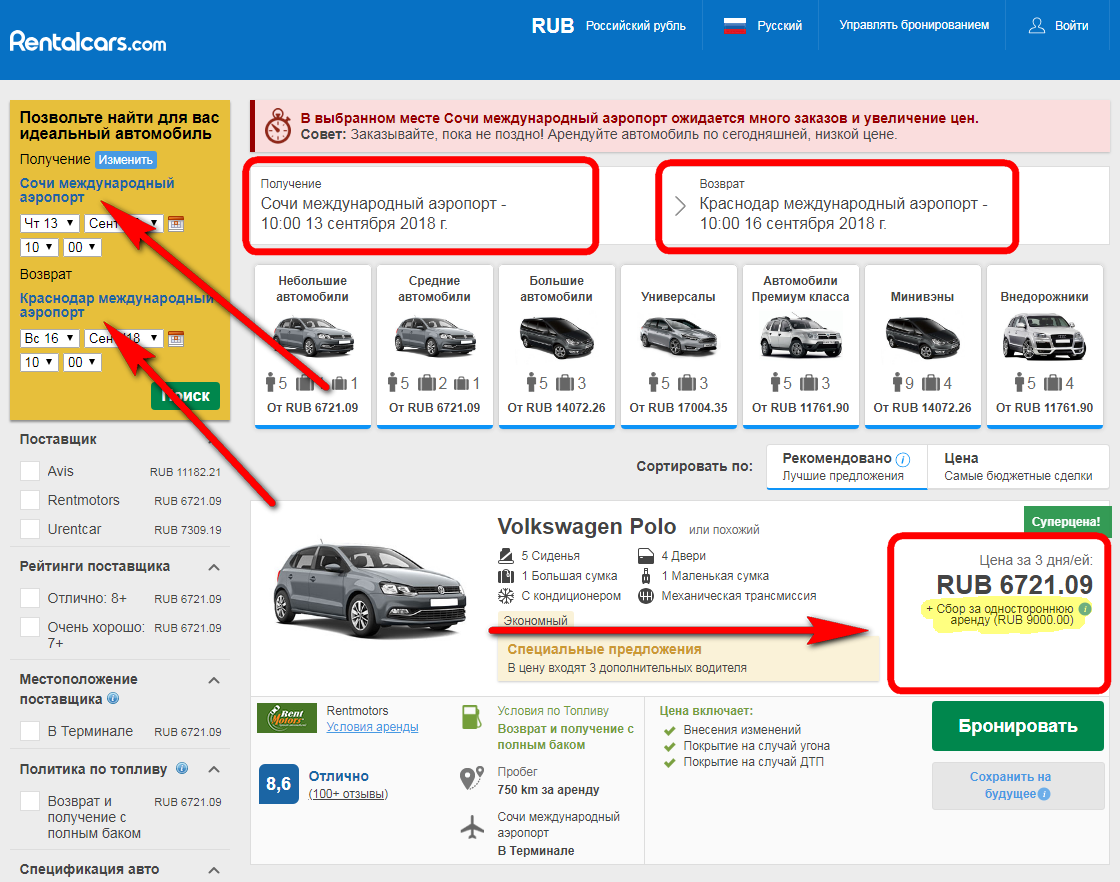
Task: Open the return date calendar icon
Action: (x=176, y=339)
